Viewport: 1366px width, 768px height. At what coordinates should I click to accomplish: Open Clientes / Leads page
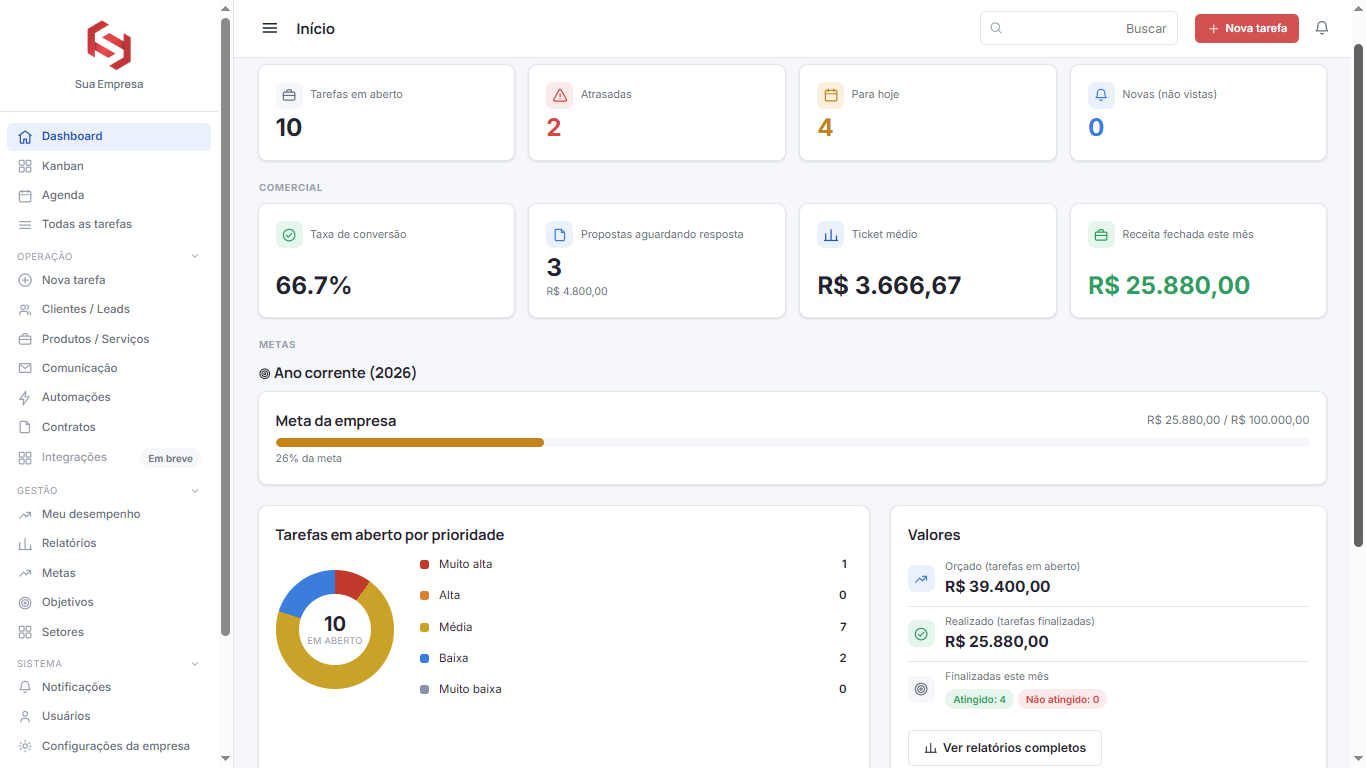[x=109, y=310]
